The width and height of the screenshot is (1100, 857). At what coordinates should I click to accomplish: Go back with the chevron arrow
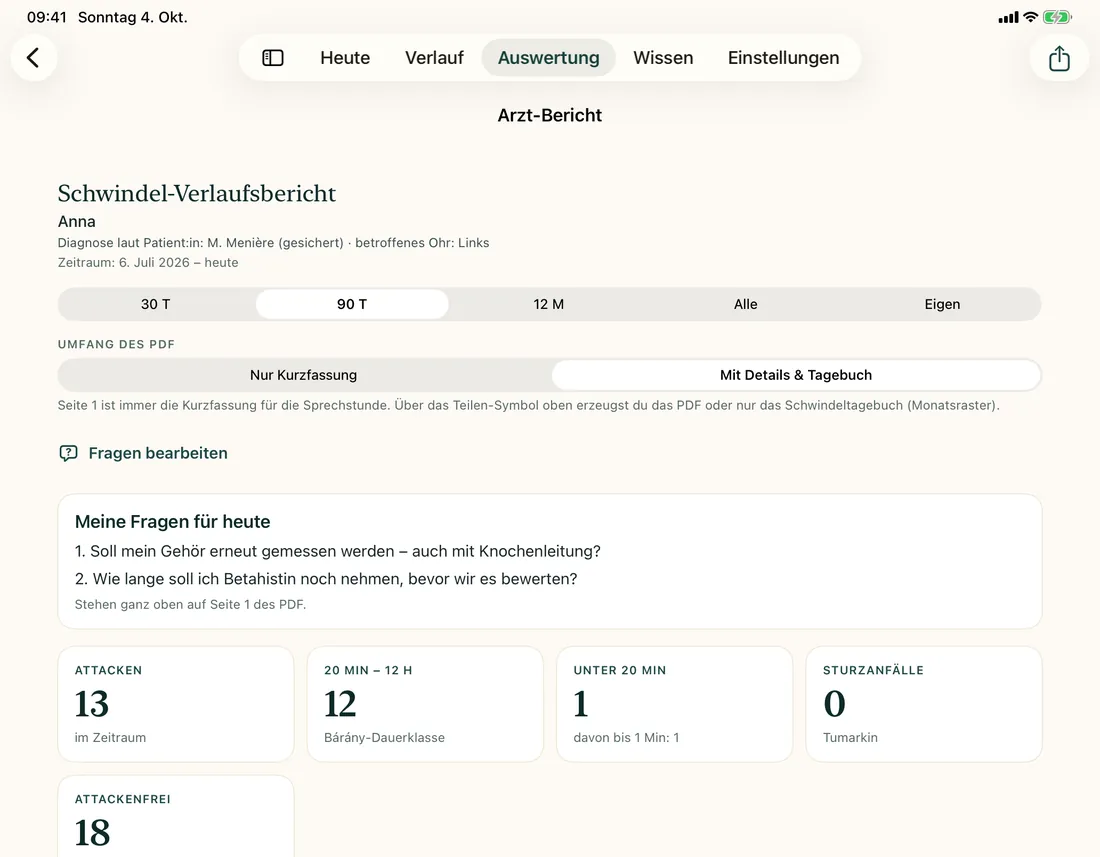(x=33, y=58)
